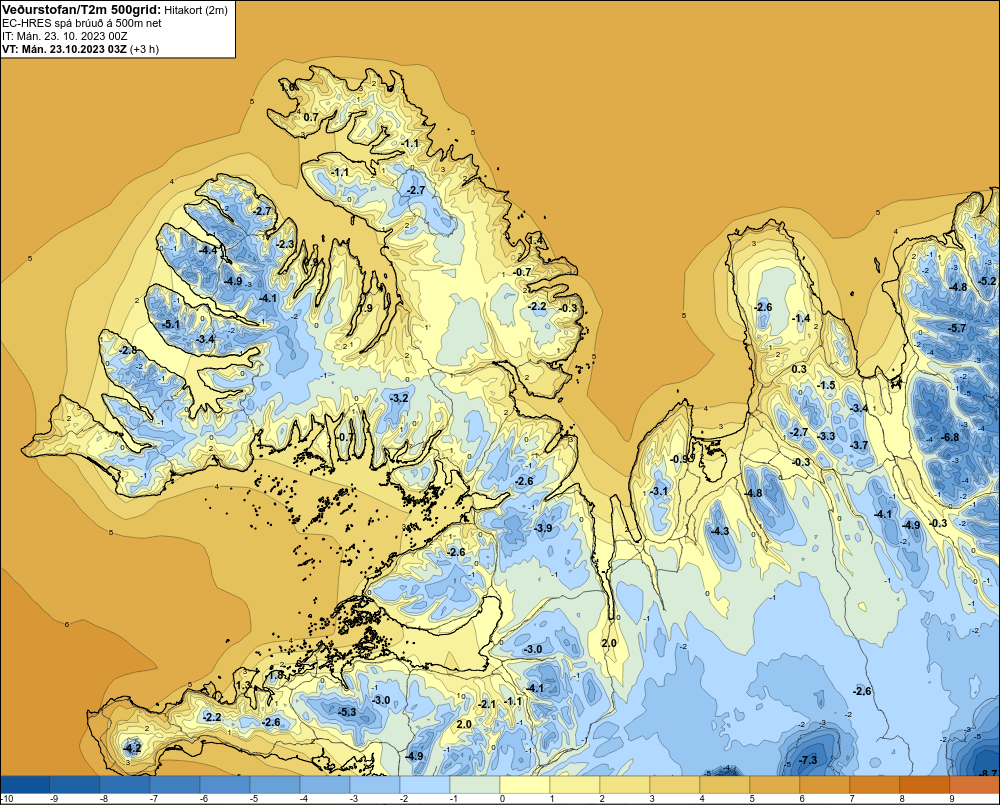Viewport: 1000px width, 805px height.
Task: Click the '9' tick label under the color bar
Action: tap(952, 799)
